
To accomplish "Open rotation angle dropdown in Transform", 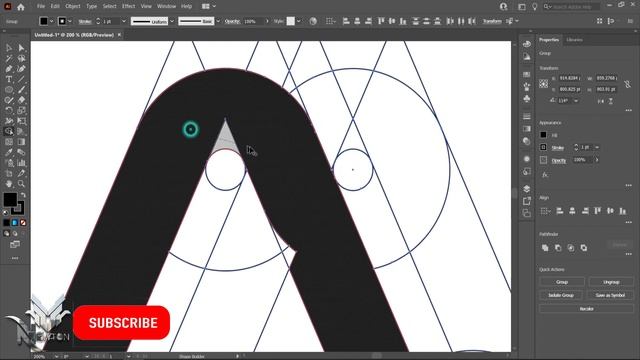I will coord(576,101).
